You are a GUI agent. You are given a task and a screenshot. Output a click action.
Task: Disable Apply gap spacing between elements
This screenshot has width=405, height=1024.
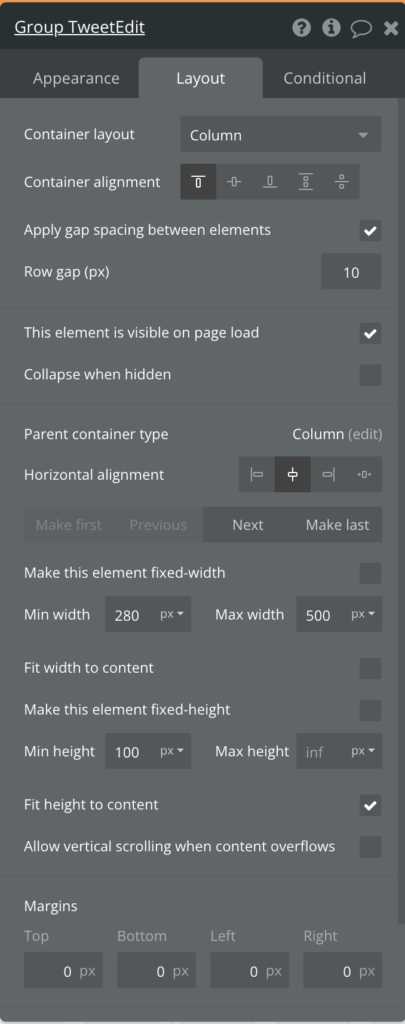click(370, 231)
